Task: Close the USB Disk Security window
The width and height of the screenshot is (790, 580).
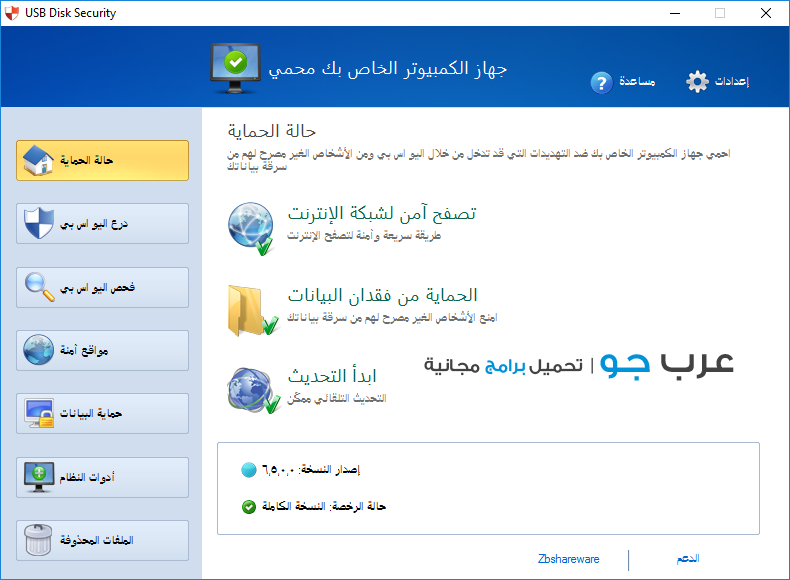Action: (x=766, y=13)
